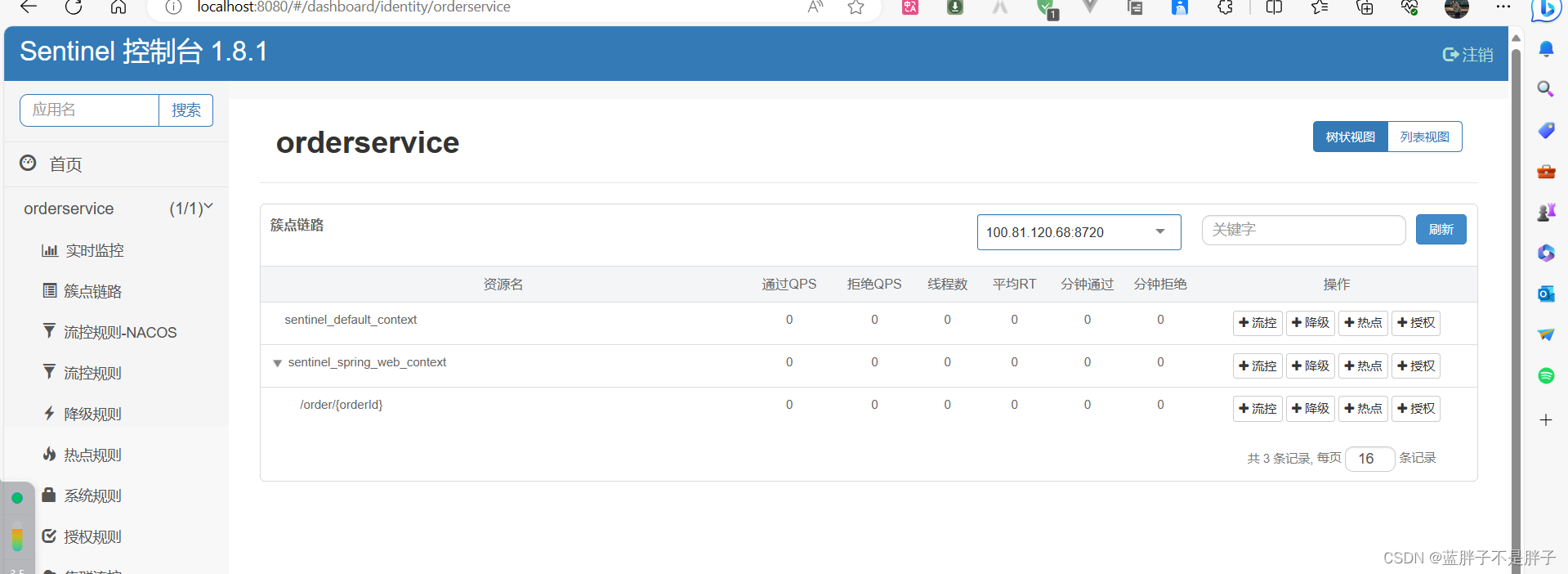Click the sidebar search magnifier icon
1568x574 pixels.
click(x=1546, y=88)
